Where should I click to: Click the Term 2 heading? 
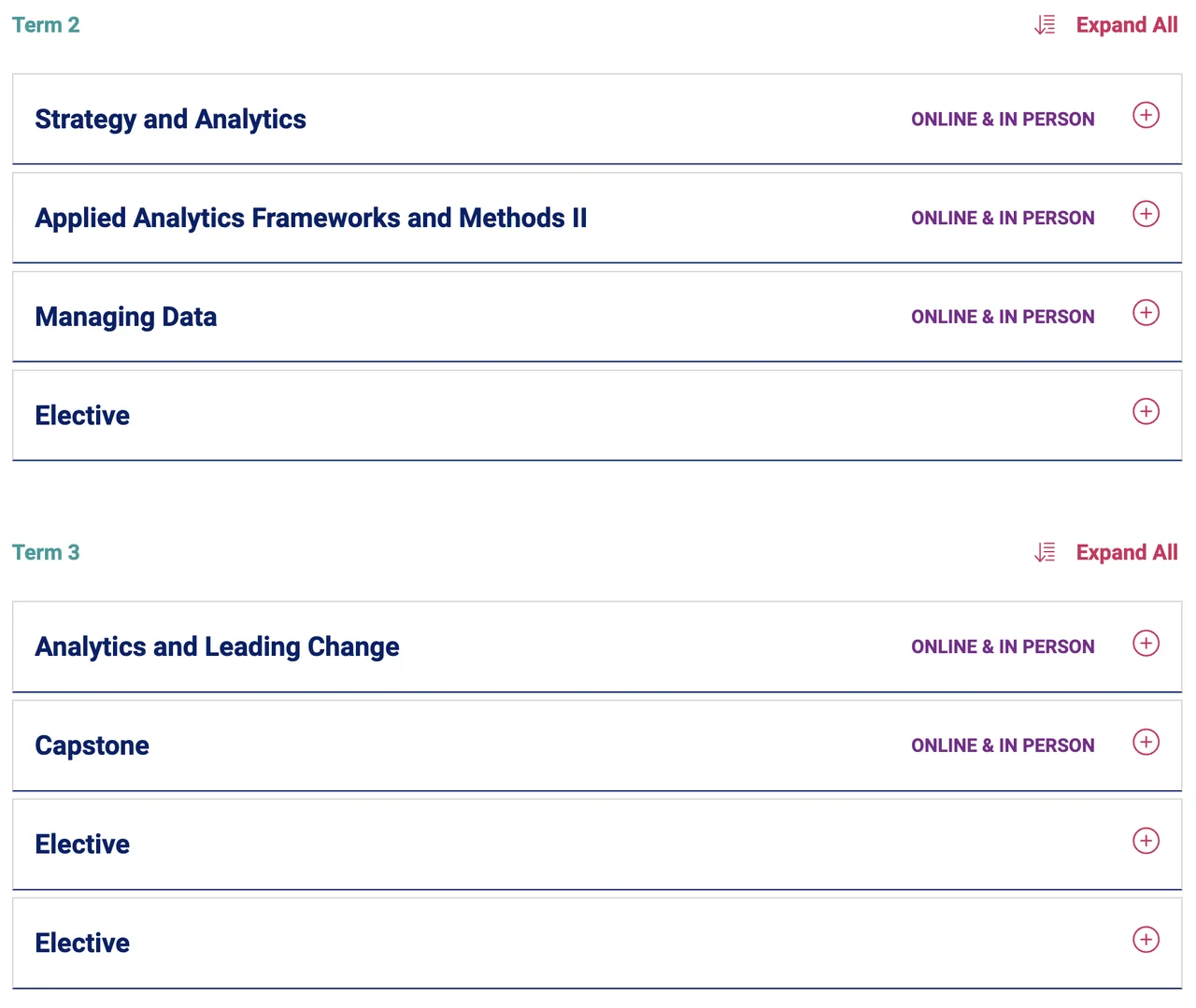(x=46, y=25)
